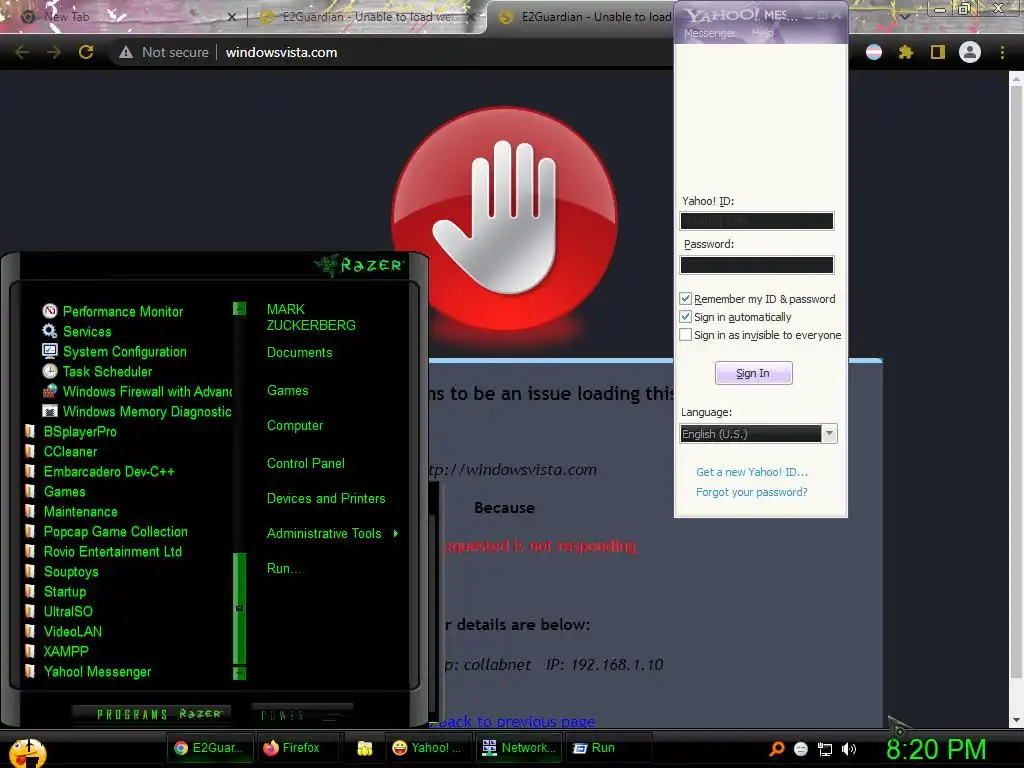Open the Chrome profile avatar

pyautogui.click(x=970, y=52)
